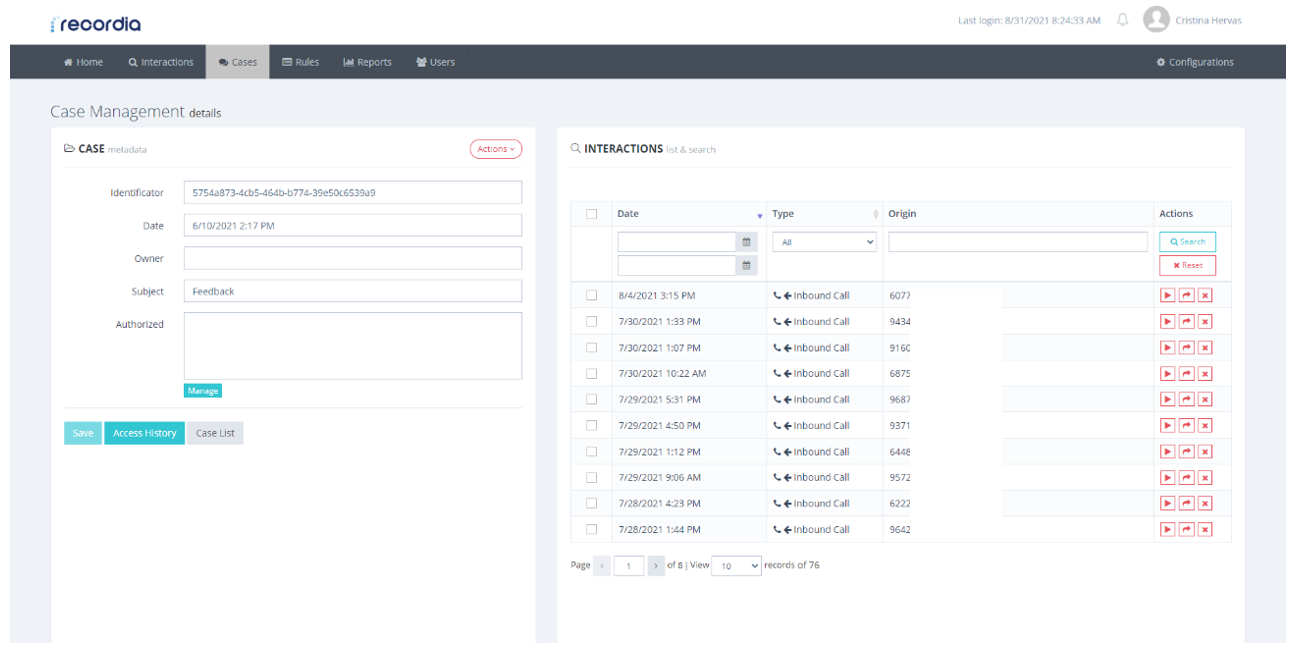Play the 7/29/2021 1:12 PM interaction
Screen dimensions: 1298x653
coord(1167,452)
